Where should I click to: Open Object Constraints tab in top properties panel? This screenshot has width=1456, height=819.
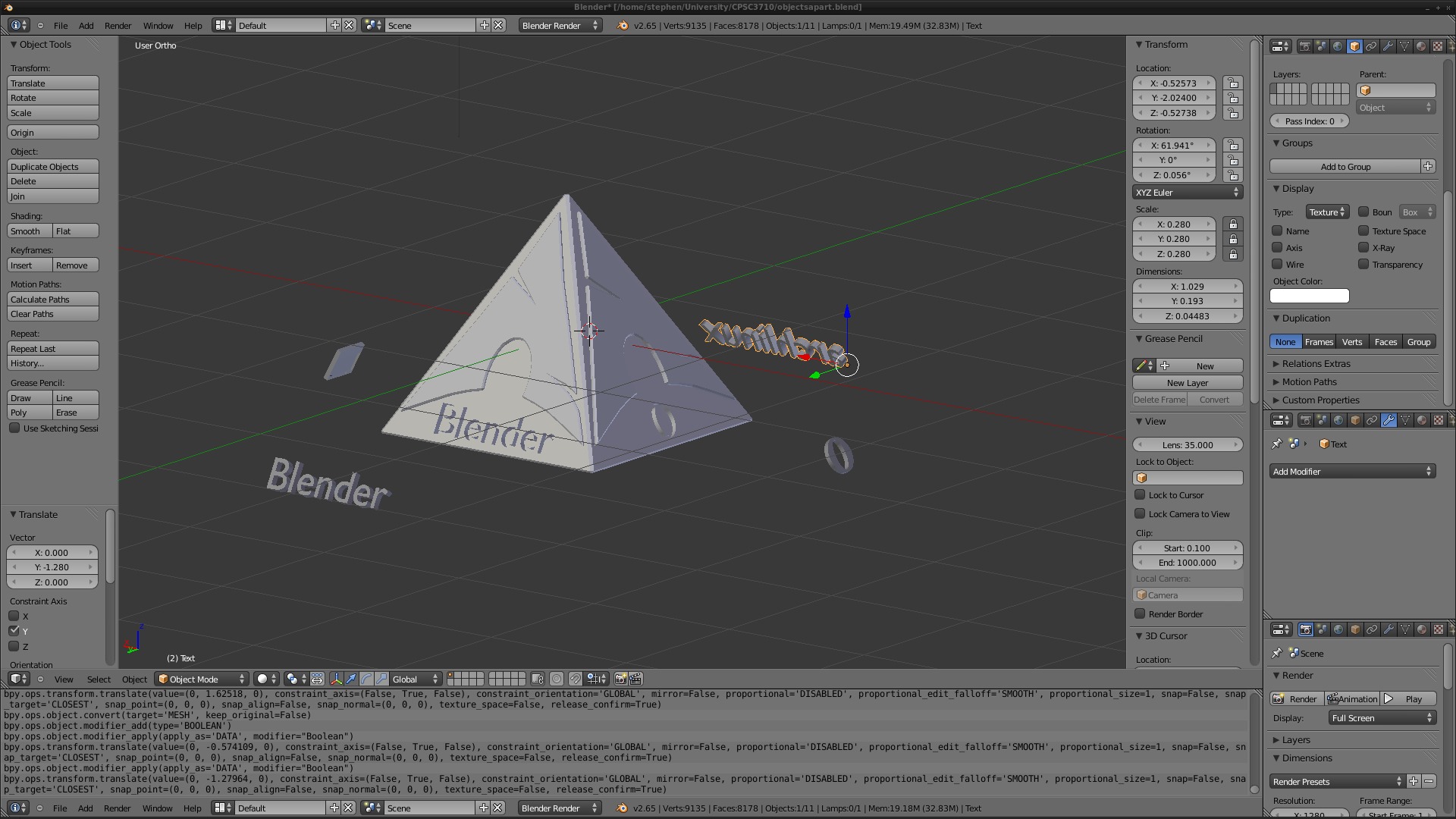(x=1371, y=46)
